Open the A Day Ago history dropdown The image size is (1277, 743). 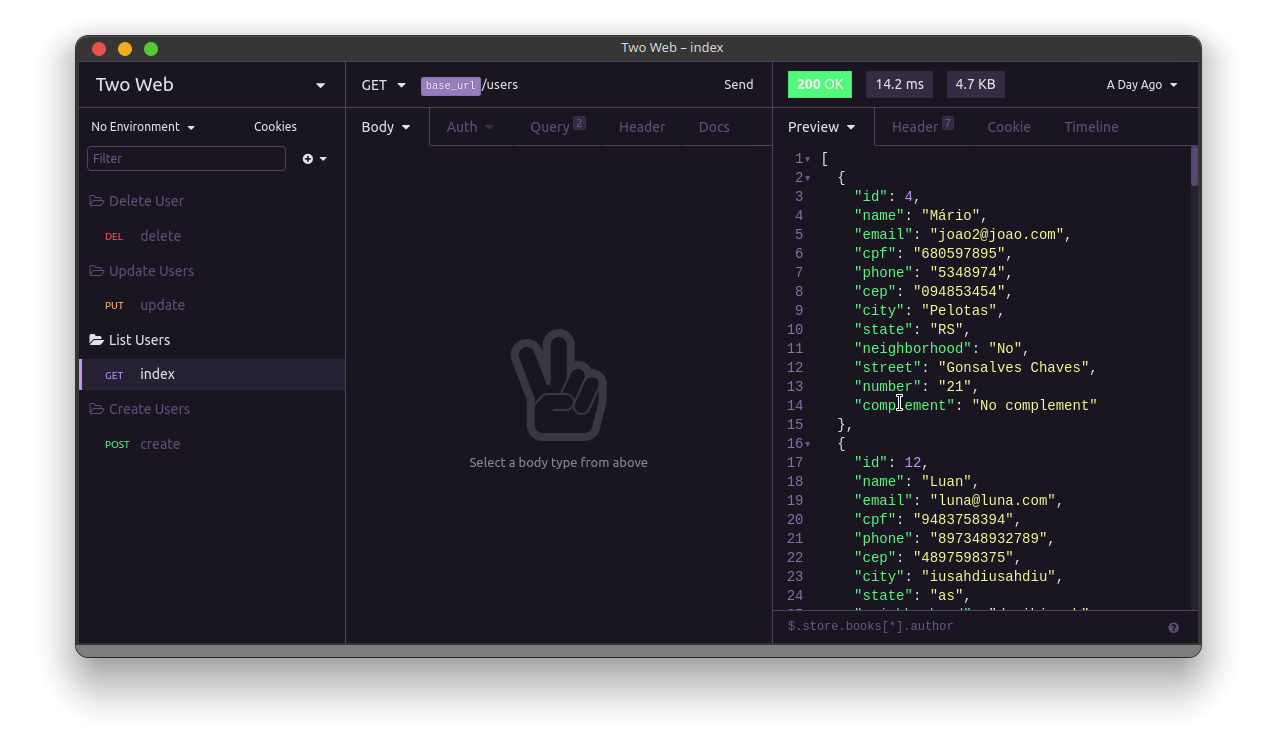[1142, 85]
